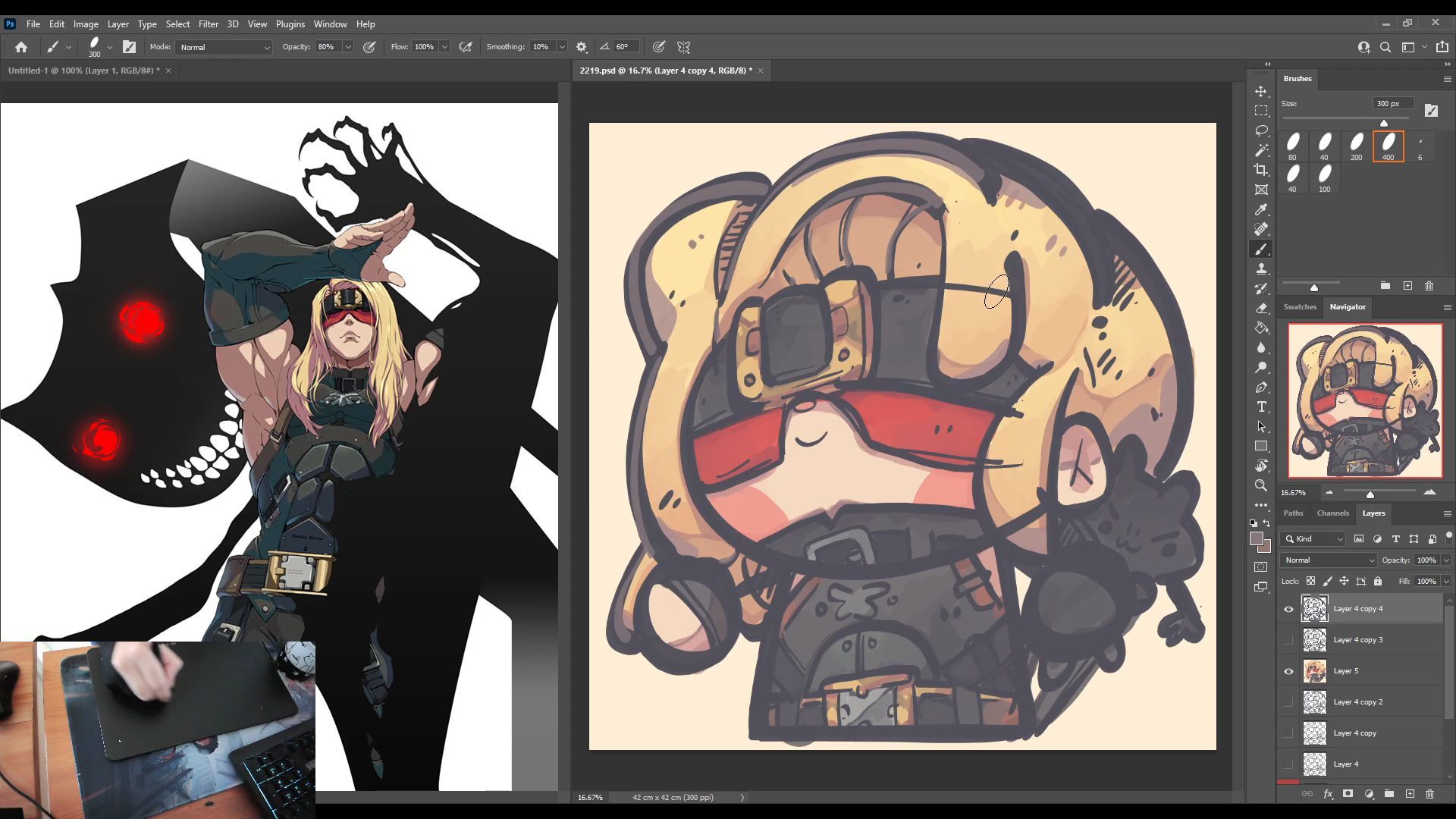
Task: Switch to the Untitled-1 document tab
Action: [83, 71]
